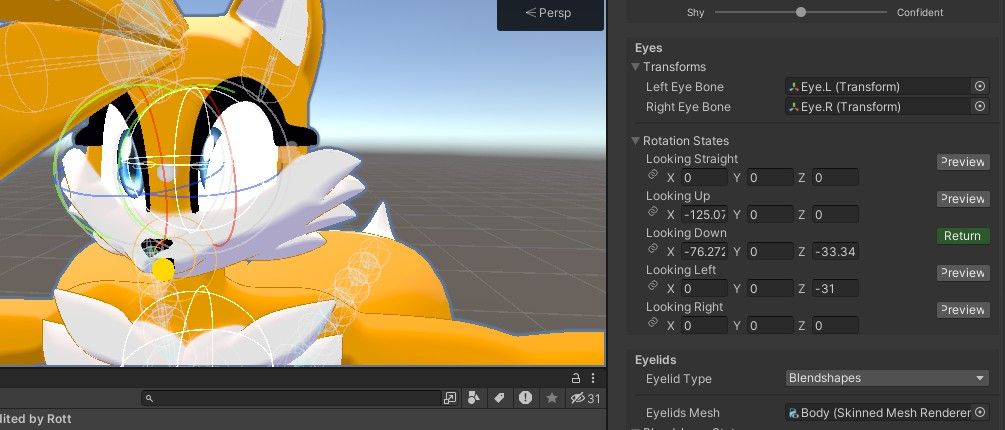
Task: Toggle the Favorites star icon
Action: point(551,398)
